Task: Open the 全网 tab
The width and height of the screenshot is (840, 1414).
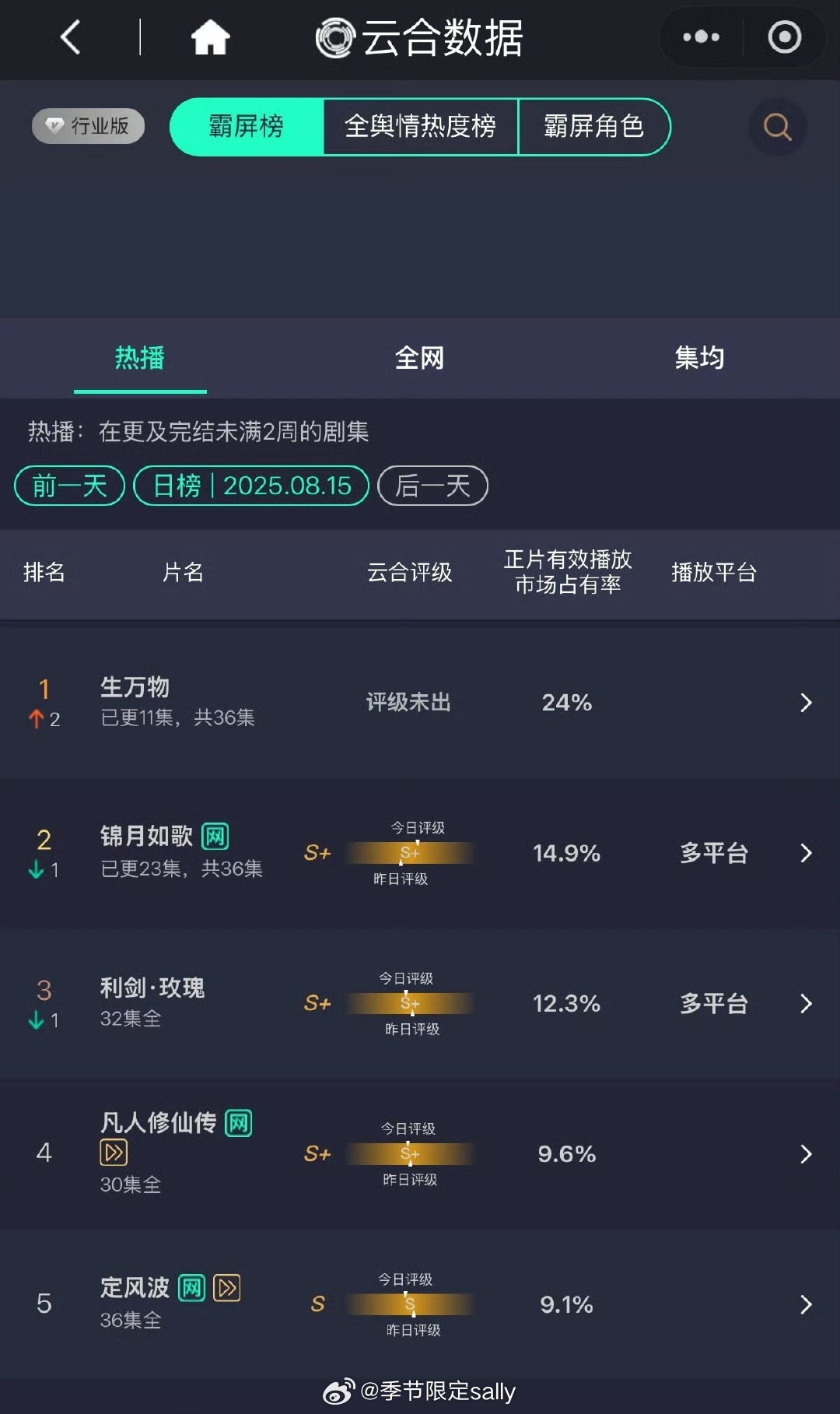Action: [x=420, y=358]
